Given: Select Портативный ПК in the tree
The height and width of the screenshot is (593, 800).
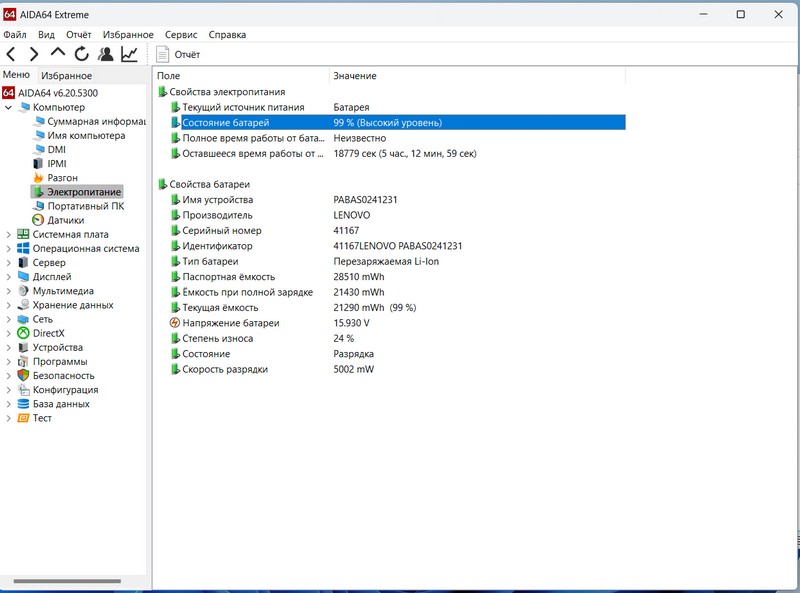Looking at the screenshot, I should [x=85, y=206].
